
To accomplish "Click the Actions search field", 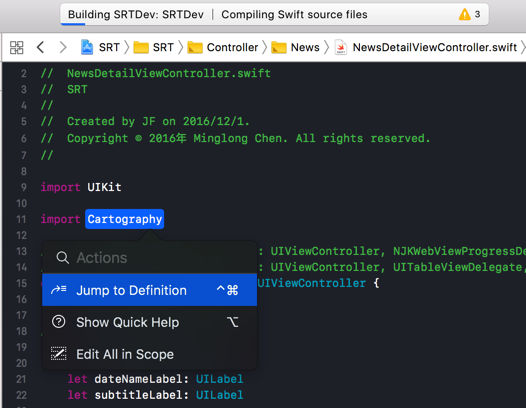I will [149, 258].
